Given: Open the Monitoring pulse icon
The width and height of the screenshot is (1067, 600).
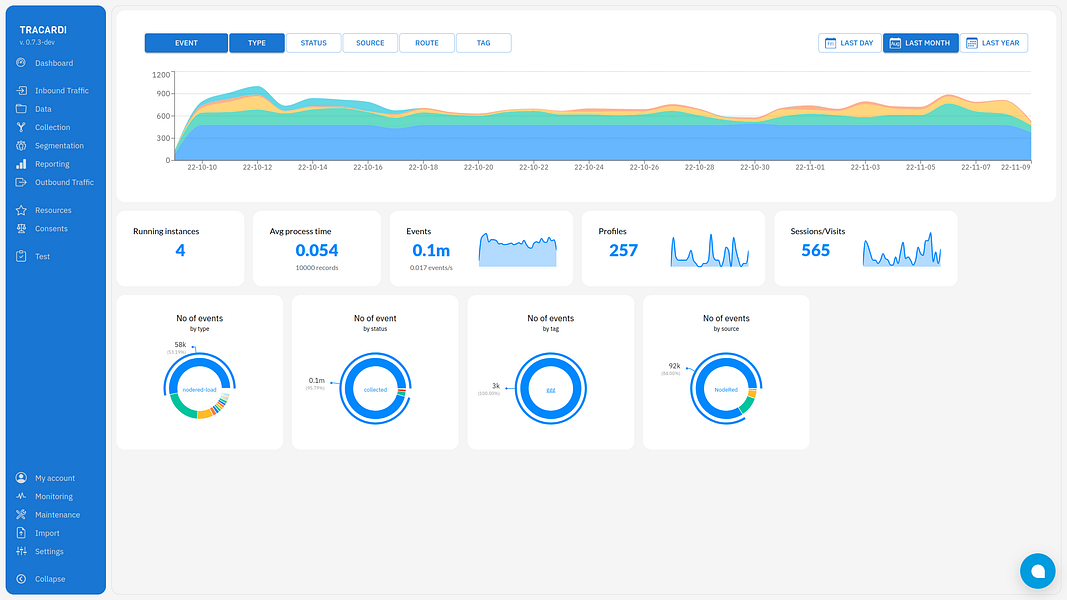Looking at the screenshot, I should click(21, 496).
